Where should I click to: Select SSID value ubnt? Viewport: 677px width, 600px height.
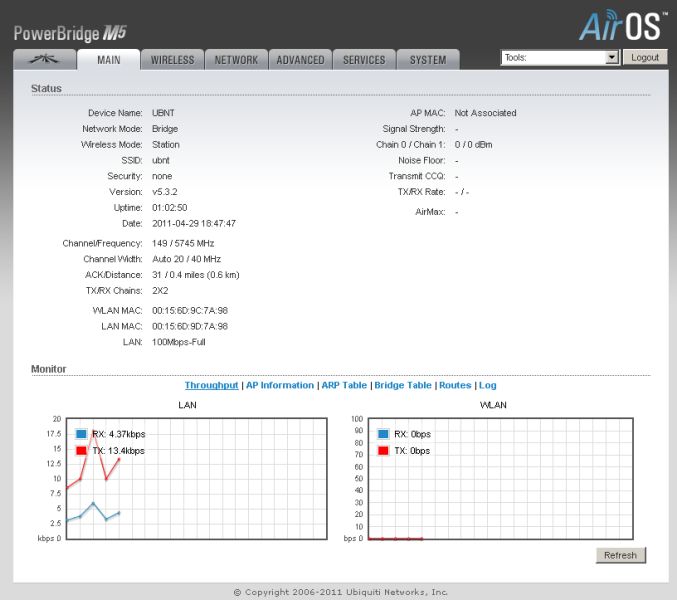[x=161, y=160]
